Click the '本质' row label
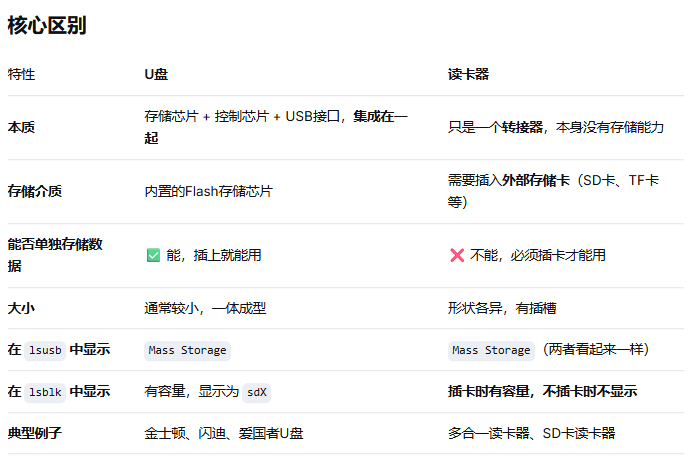The width and height of the screenshot is (689, 462). [x=21, y=127]
